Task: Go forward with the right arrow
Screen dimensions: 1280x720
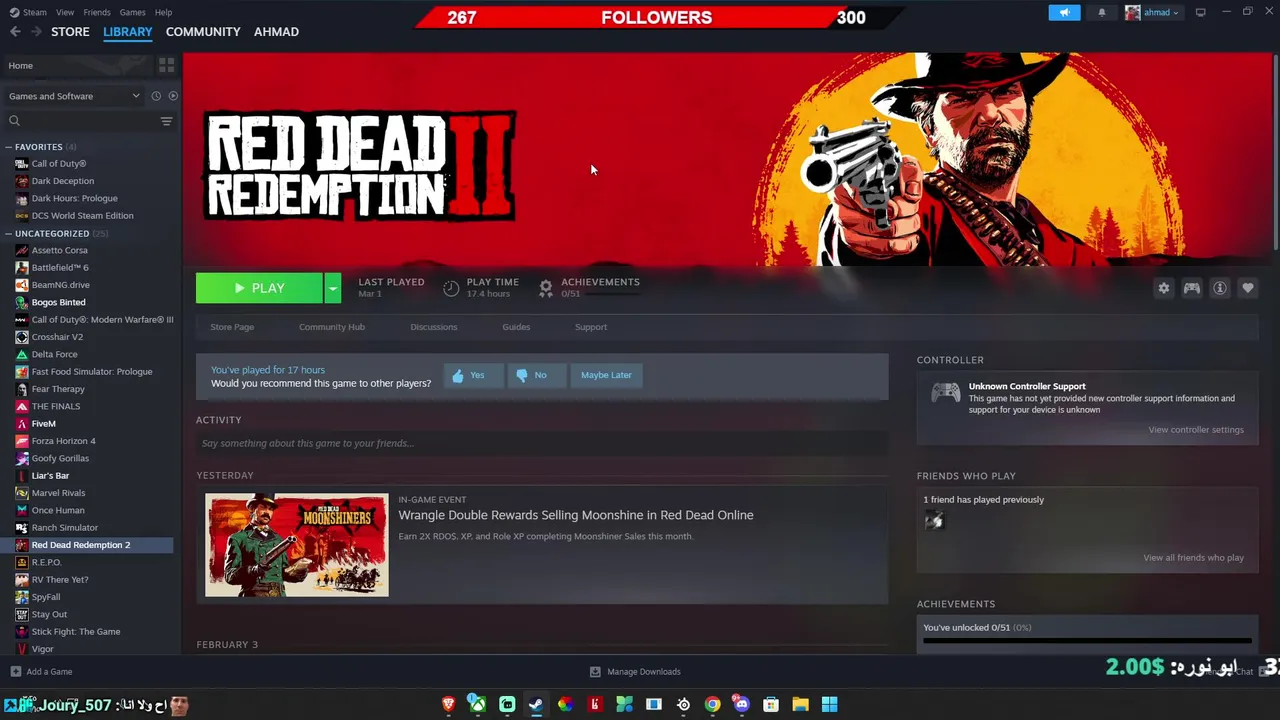Action: click(x=36, y=32)
